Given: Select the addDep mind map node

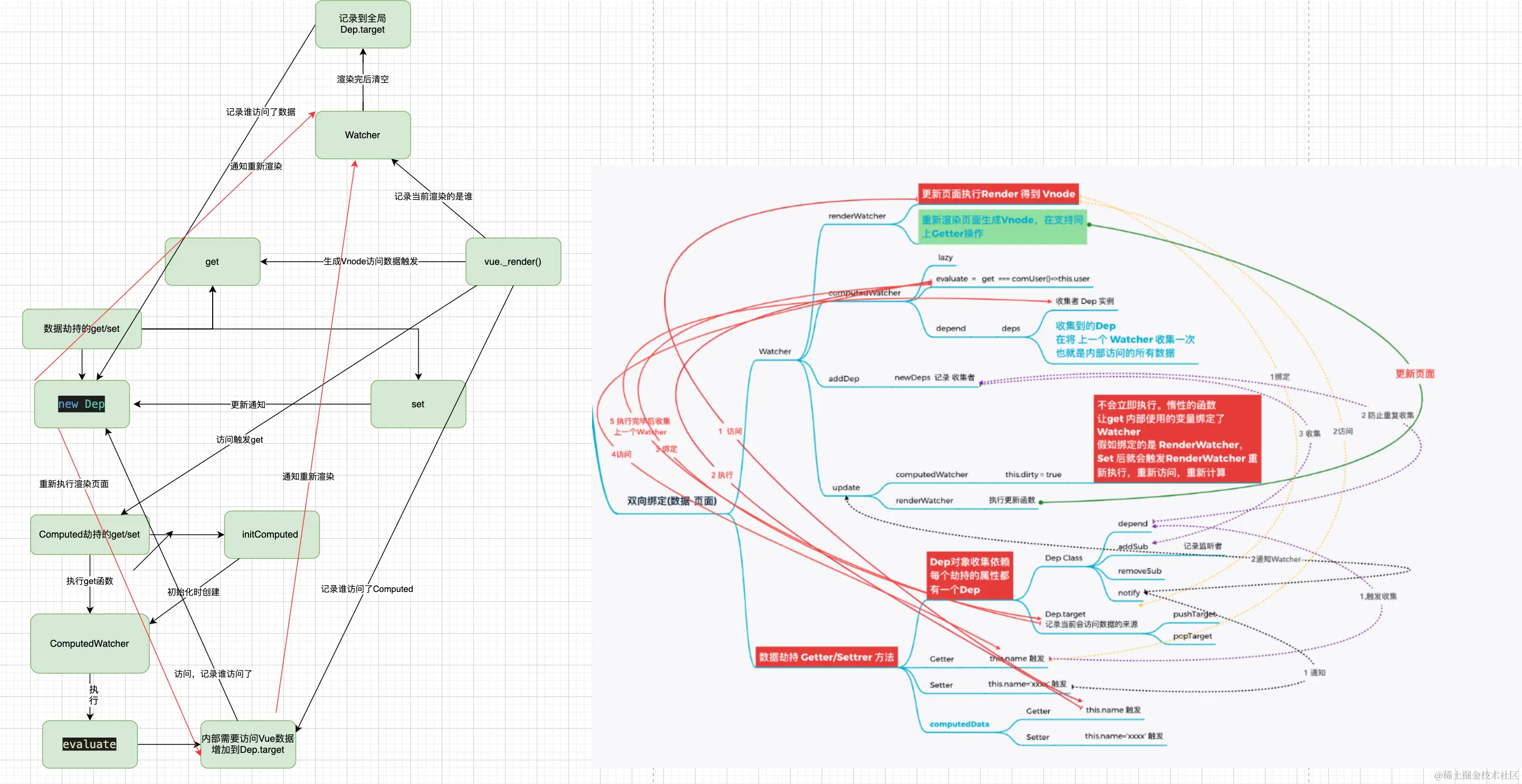Looking at the screenshot, I should tap(843, 379).
